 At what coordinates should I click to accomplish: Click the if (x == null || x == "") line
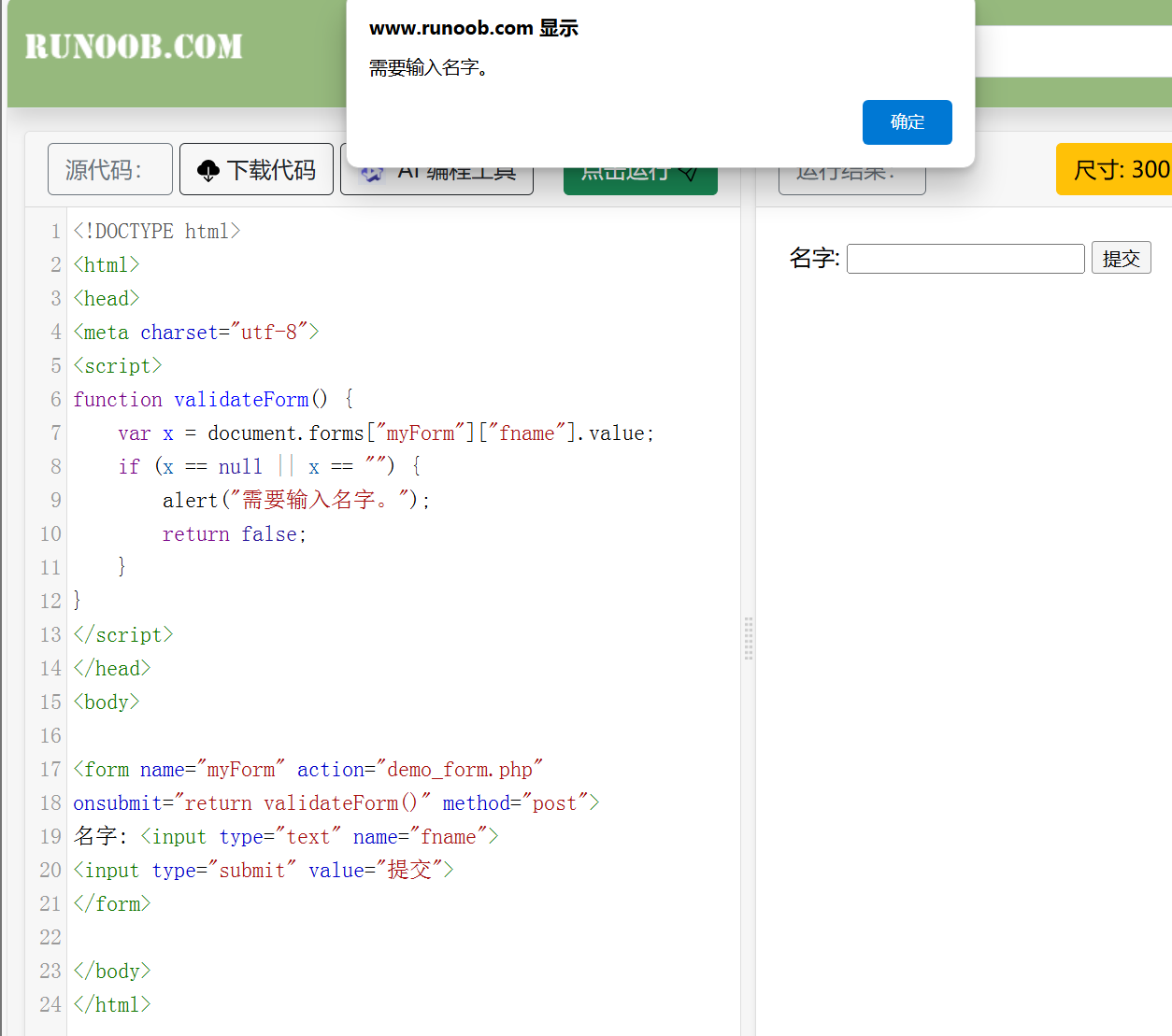269,466
